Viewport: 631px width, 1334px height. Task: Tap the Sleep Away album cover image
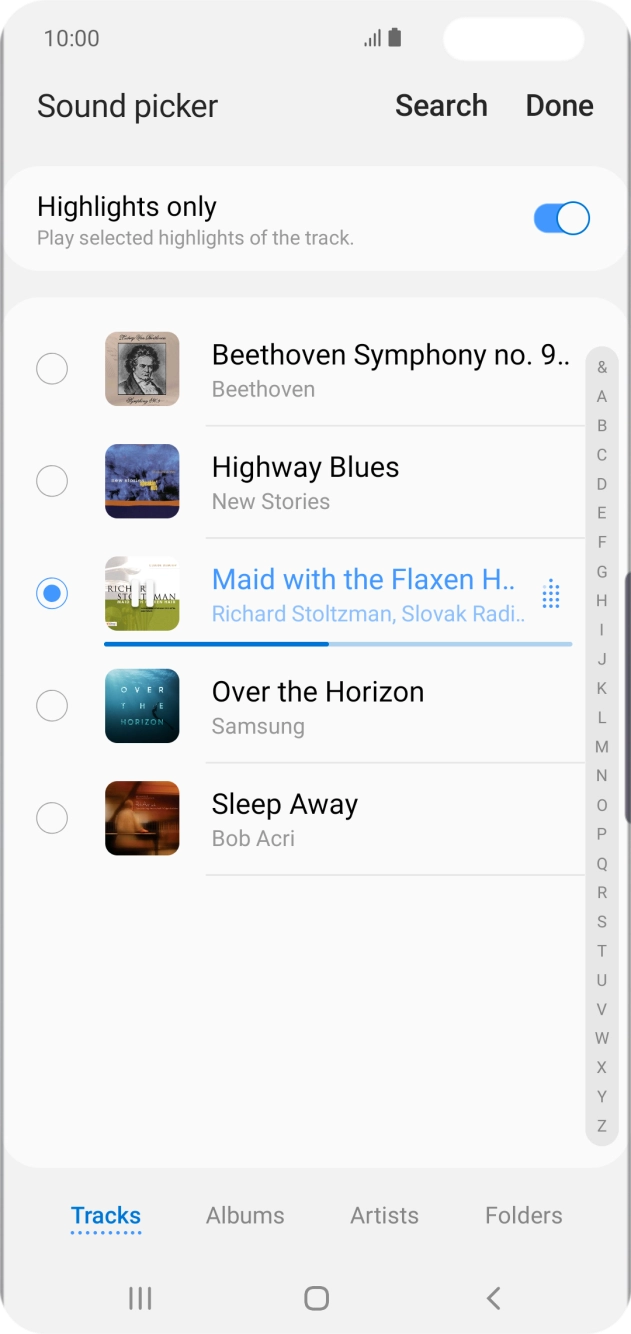pyautogui.click(x=141, y=818)
